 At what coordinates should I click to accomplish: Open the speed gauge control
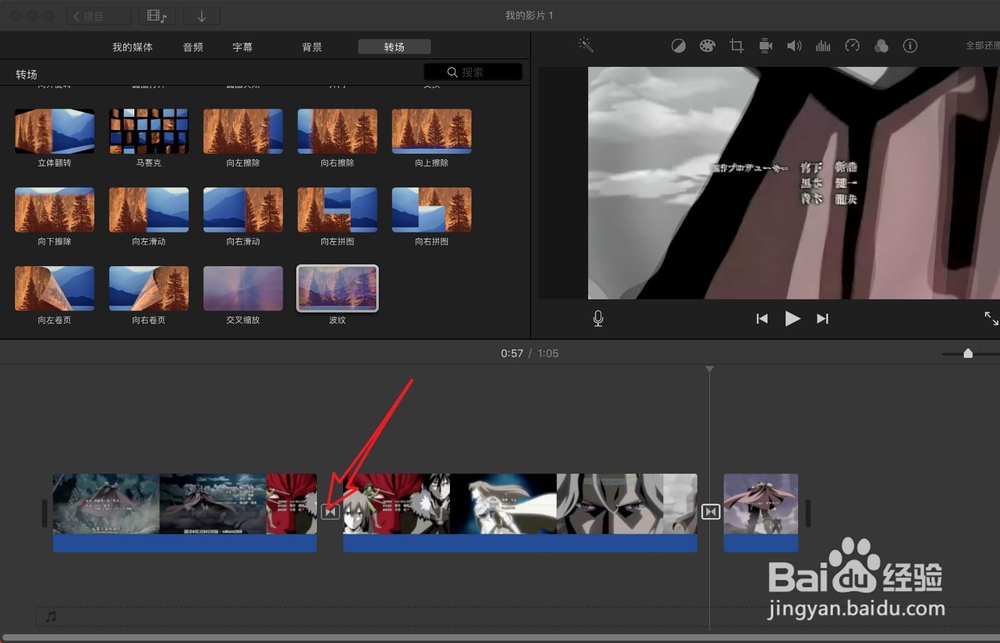(852, 46)
